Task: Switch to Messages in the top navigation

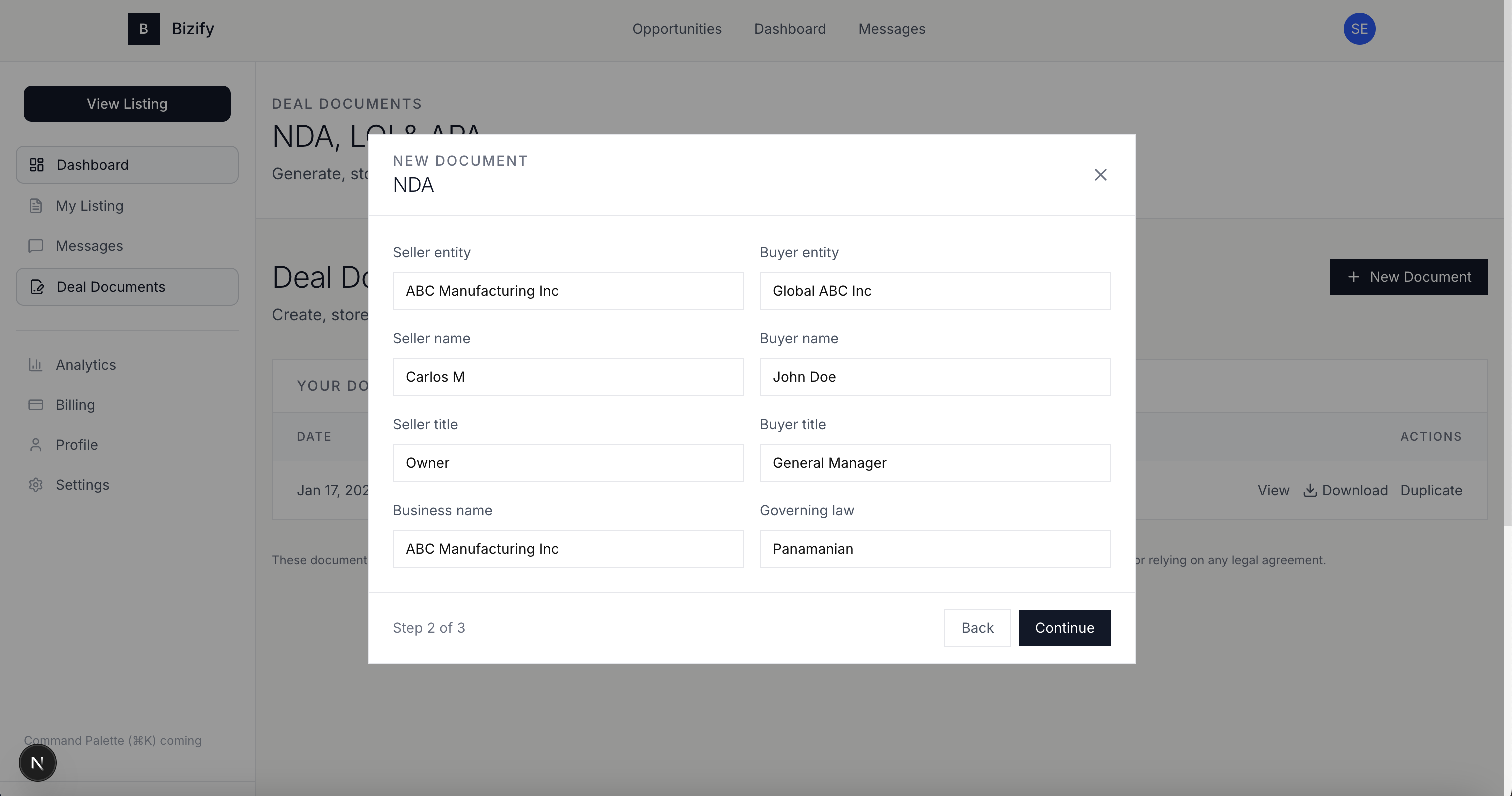Action: coord(891,29)
